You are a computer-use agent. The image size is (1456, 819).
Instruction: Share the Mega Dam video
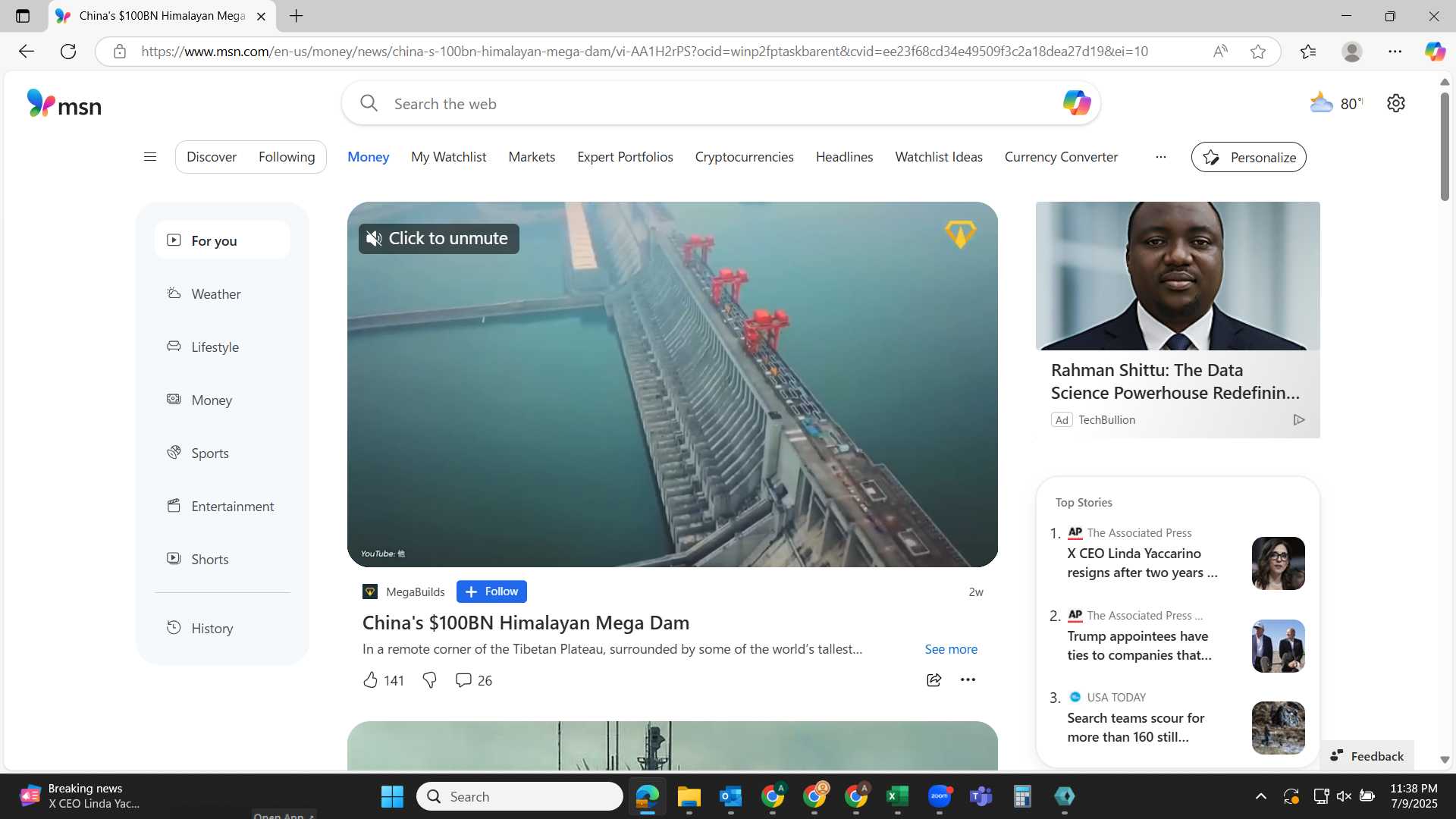pos(934,680)
